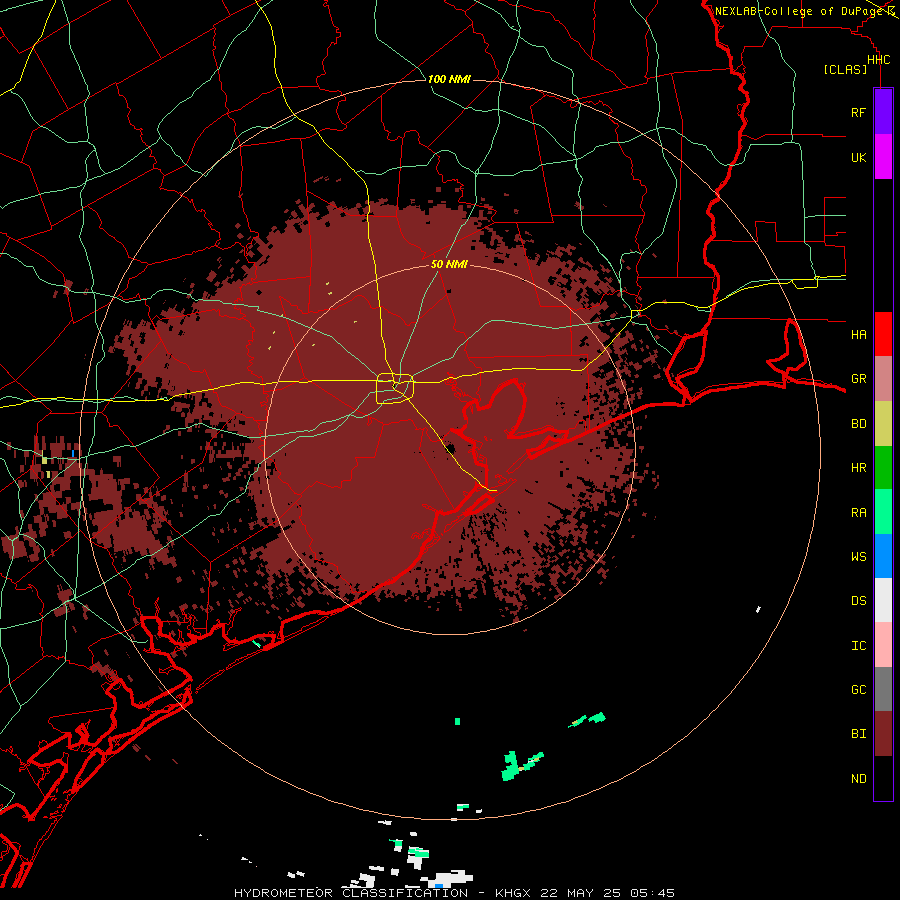Click the HA red legend swatch
Viewport: 900px width, 900px height.
click(x=883, y=334)
